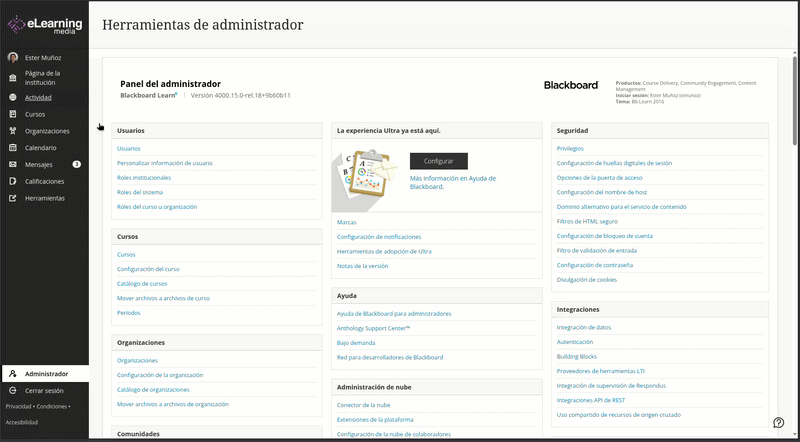
Task: Open Herramientas in the sidebar
Action: [x=45, y=199]
